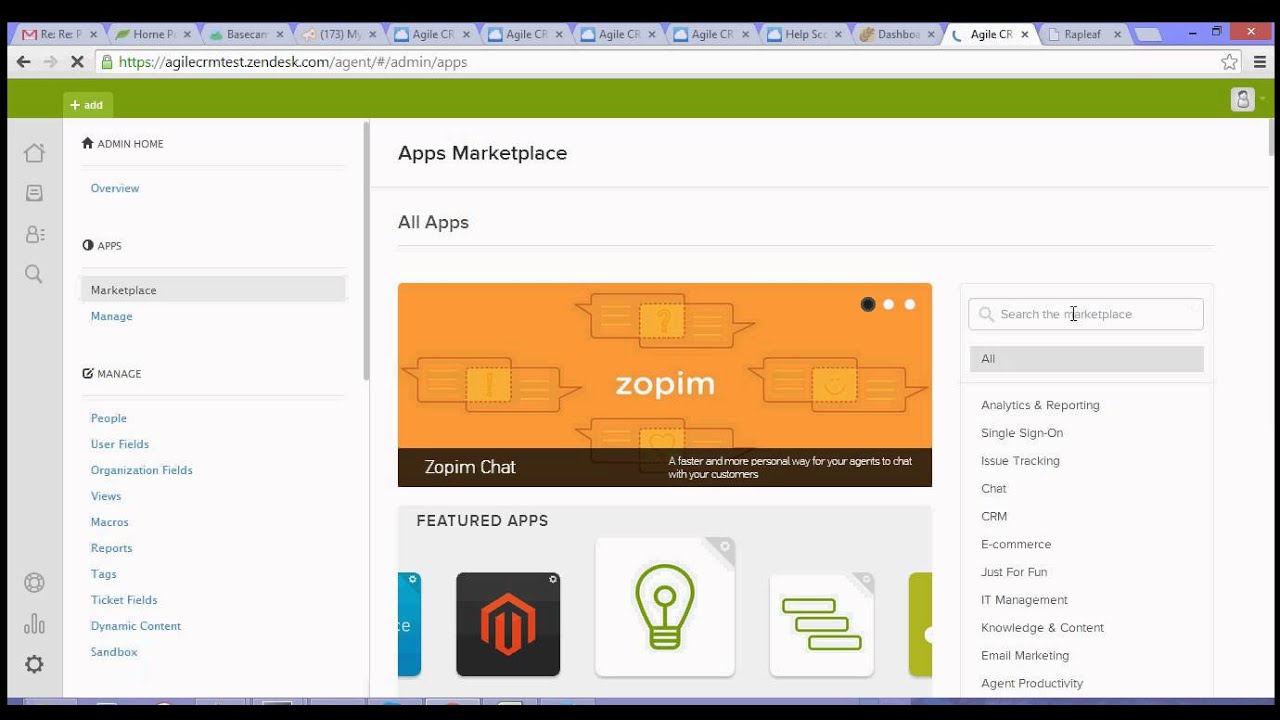Click the Admin Home house icon

coord(88,143)
